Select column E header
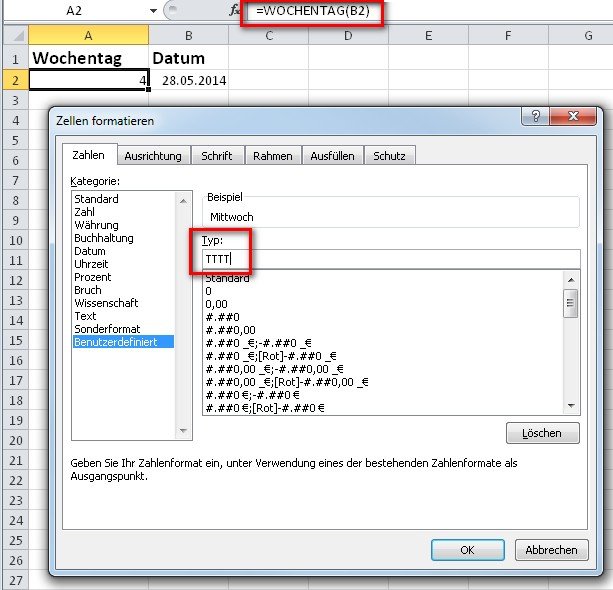 pyautogui.click(x=428, y=36)
